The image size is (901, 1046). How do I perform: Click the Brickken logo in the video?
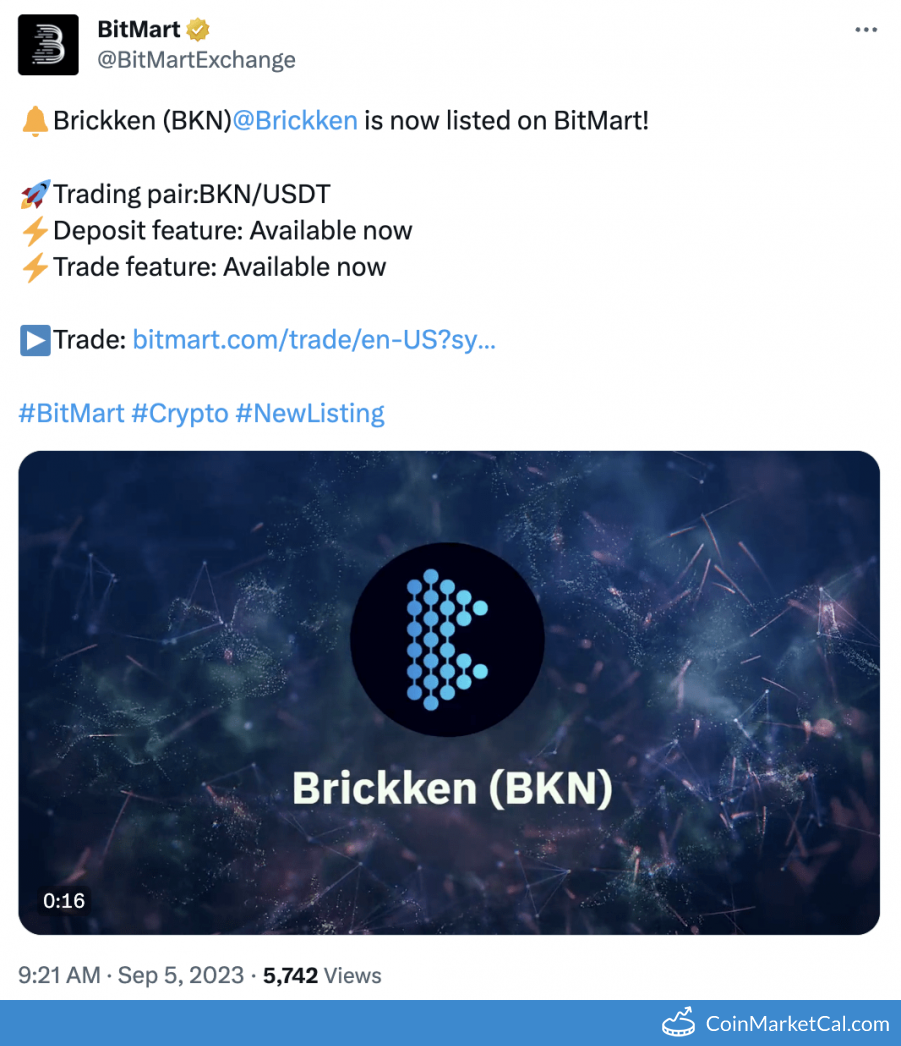click(x=447, y=640)
